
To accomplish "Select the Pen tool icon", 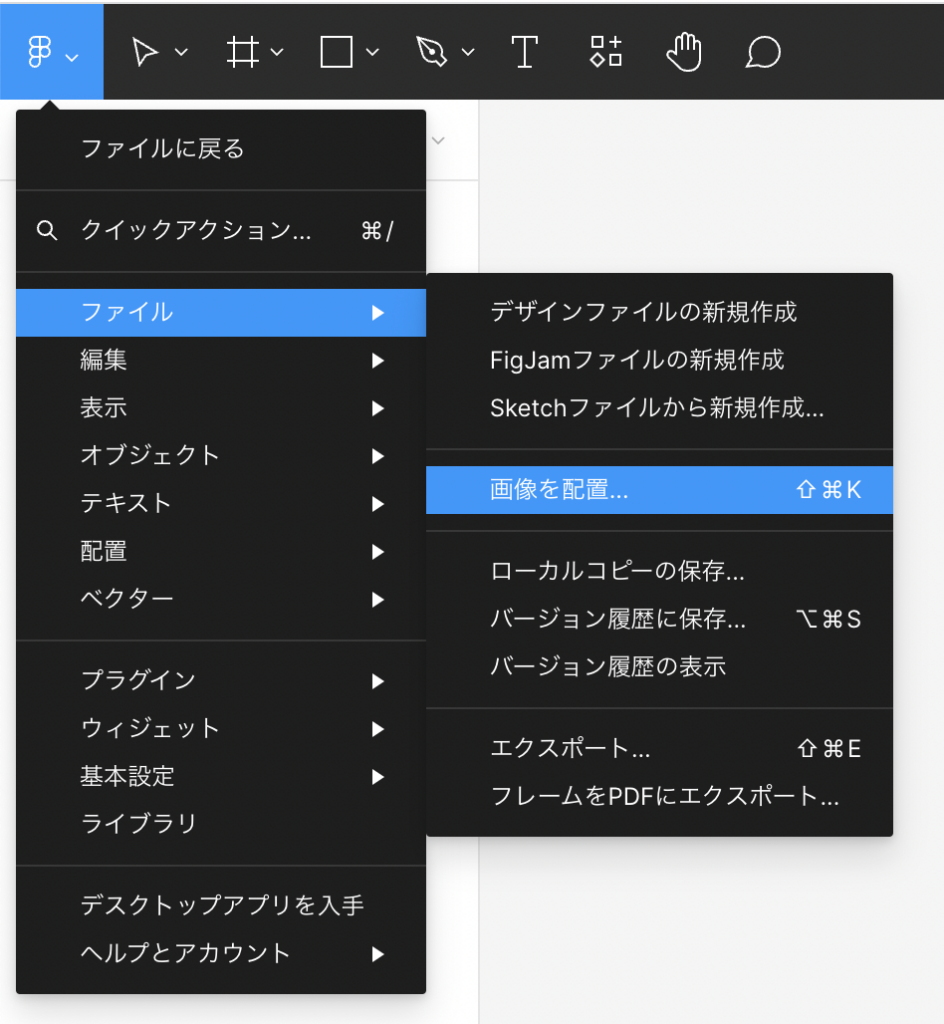I will (x=432, y=52).
